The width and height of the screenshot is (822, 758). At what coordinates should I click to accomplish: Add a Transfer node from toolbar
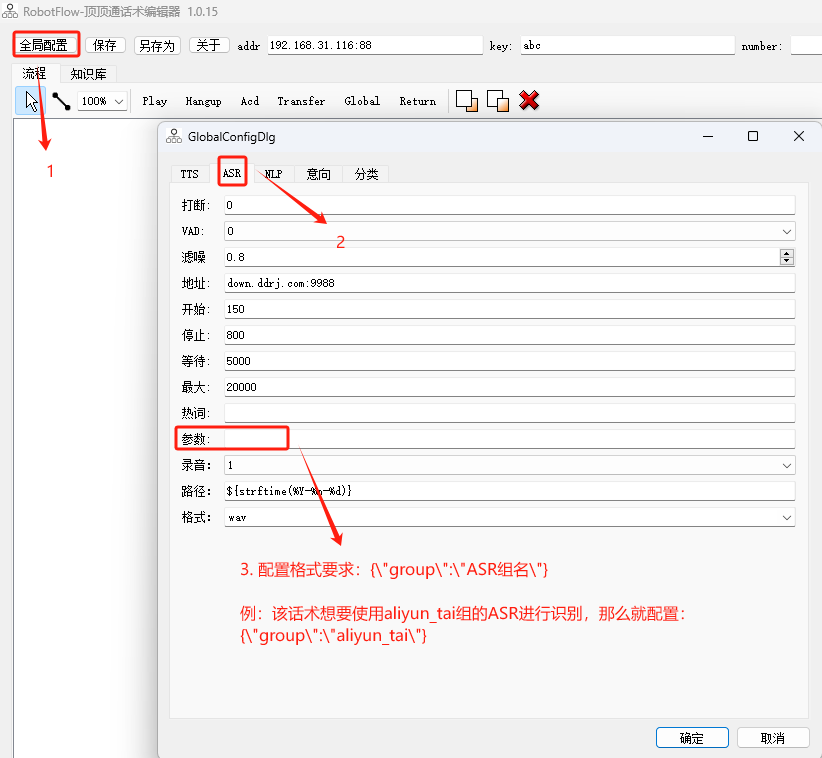point(301,101)
